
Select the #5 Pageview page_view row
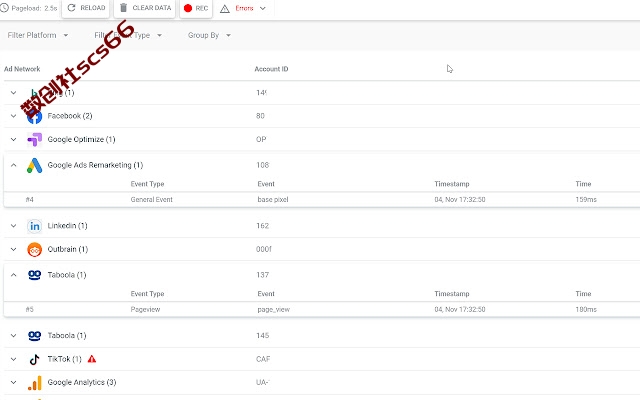point(322,309)
